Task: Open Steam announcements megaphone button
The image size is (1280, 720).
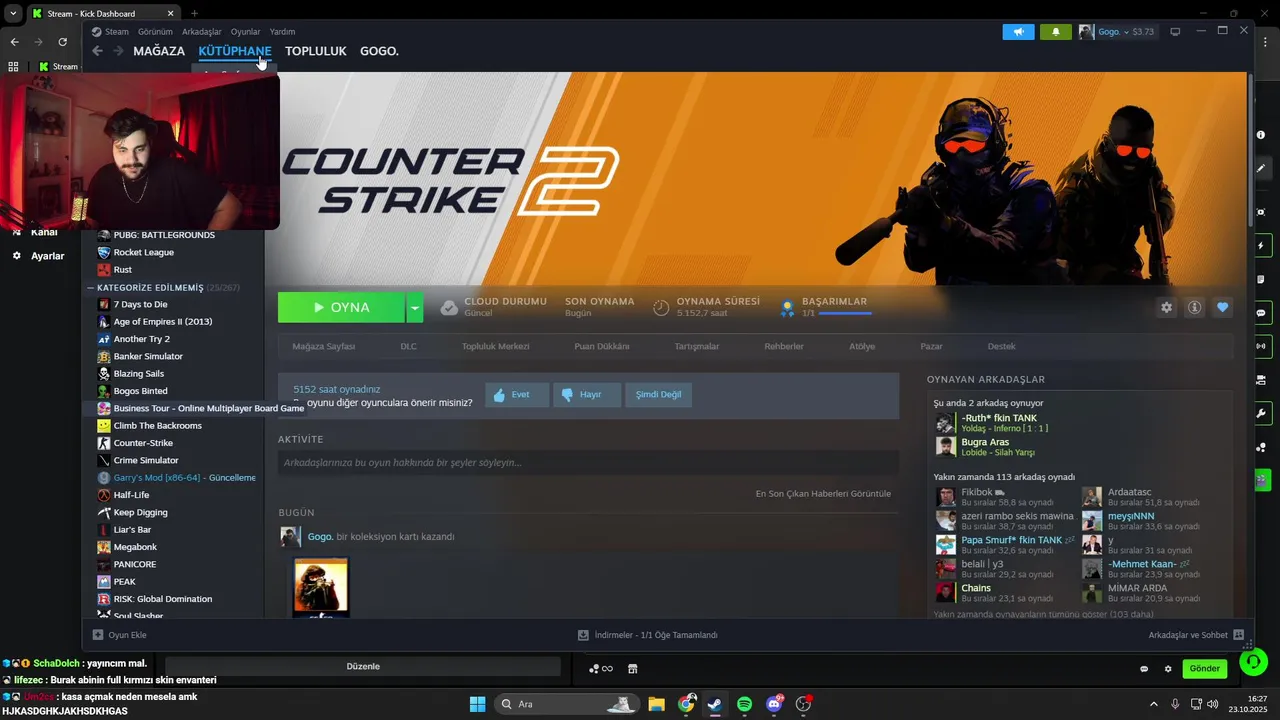Action: click(1018, 32)
